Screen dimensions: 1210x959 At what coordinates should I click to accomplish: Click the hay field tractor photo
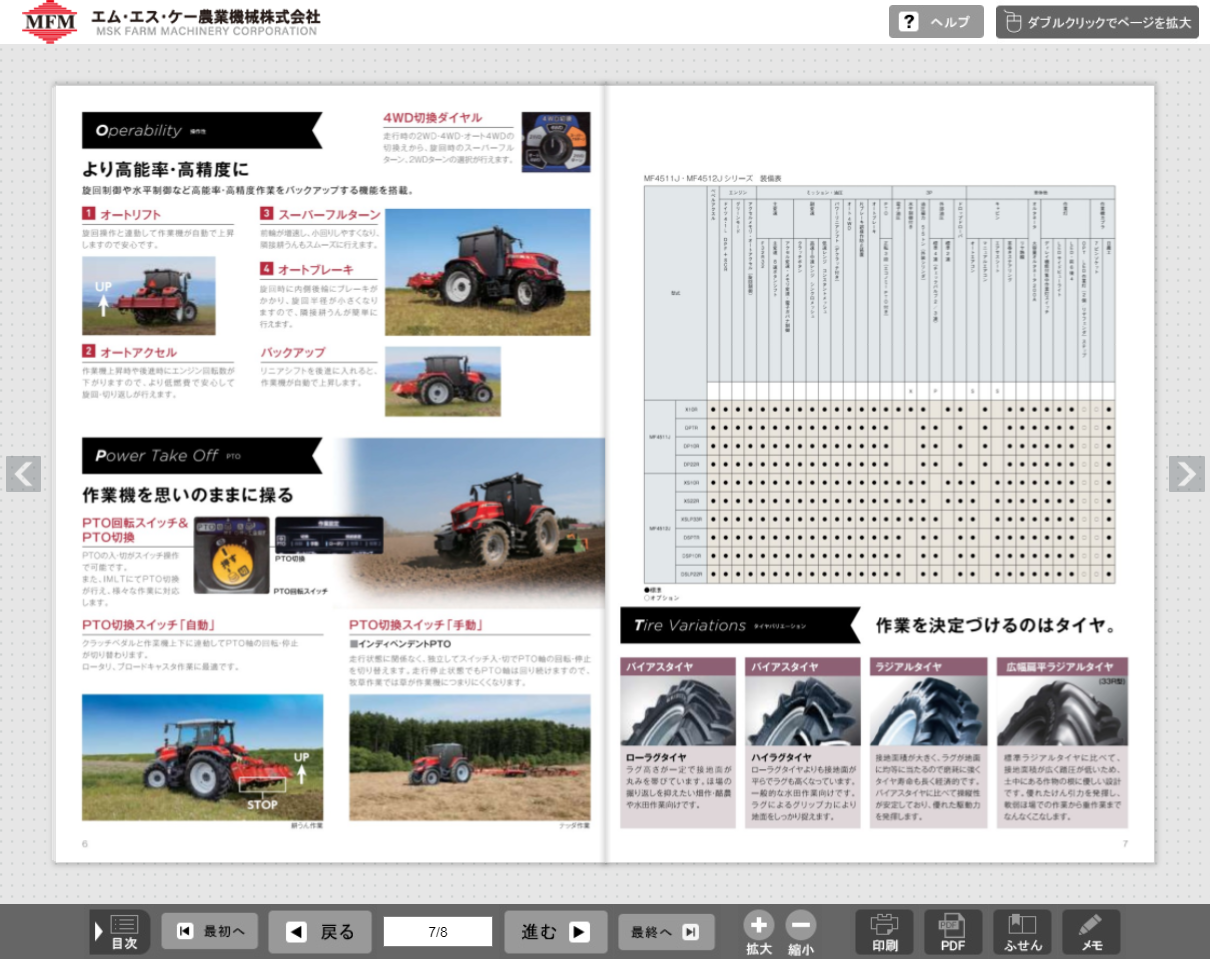coord(470,757)
